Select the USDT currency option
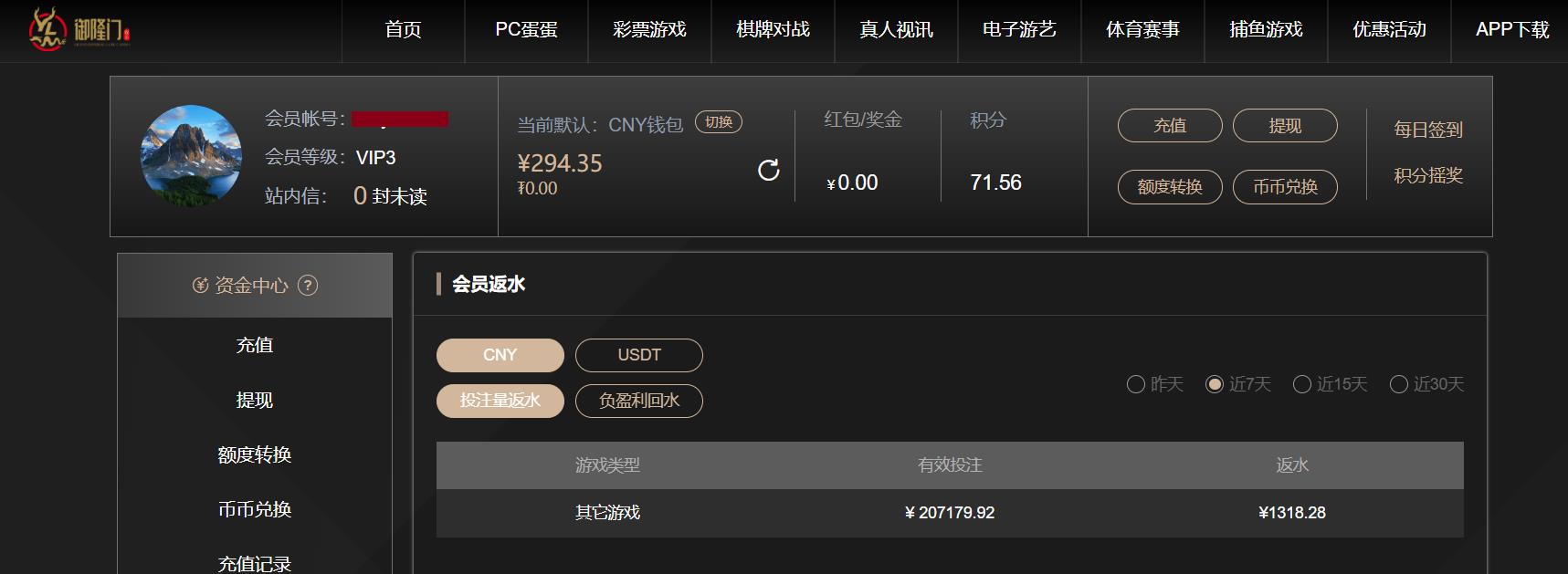The width and height of the screenshot is (1568, 574). [638, 355]
